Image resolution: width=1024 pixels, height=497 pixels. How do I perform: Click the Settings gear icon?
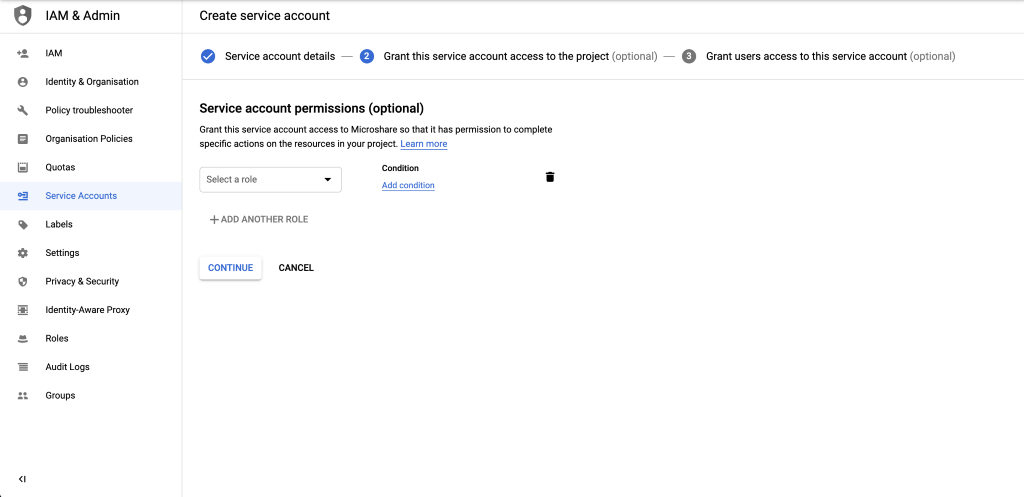22,253
